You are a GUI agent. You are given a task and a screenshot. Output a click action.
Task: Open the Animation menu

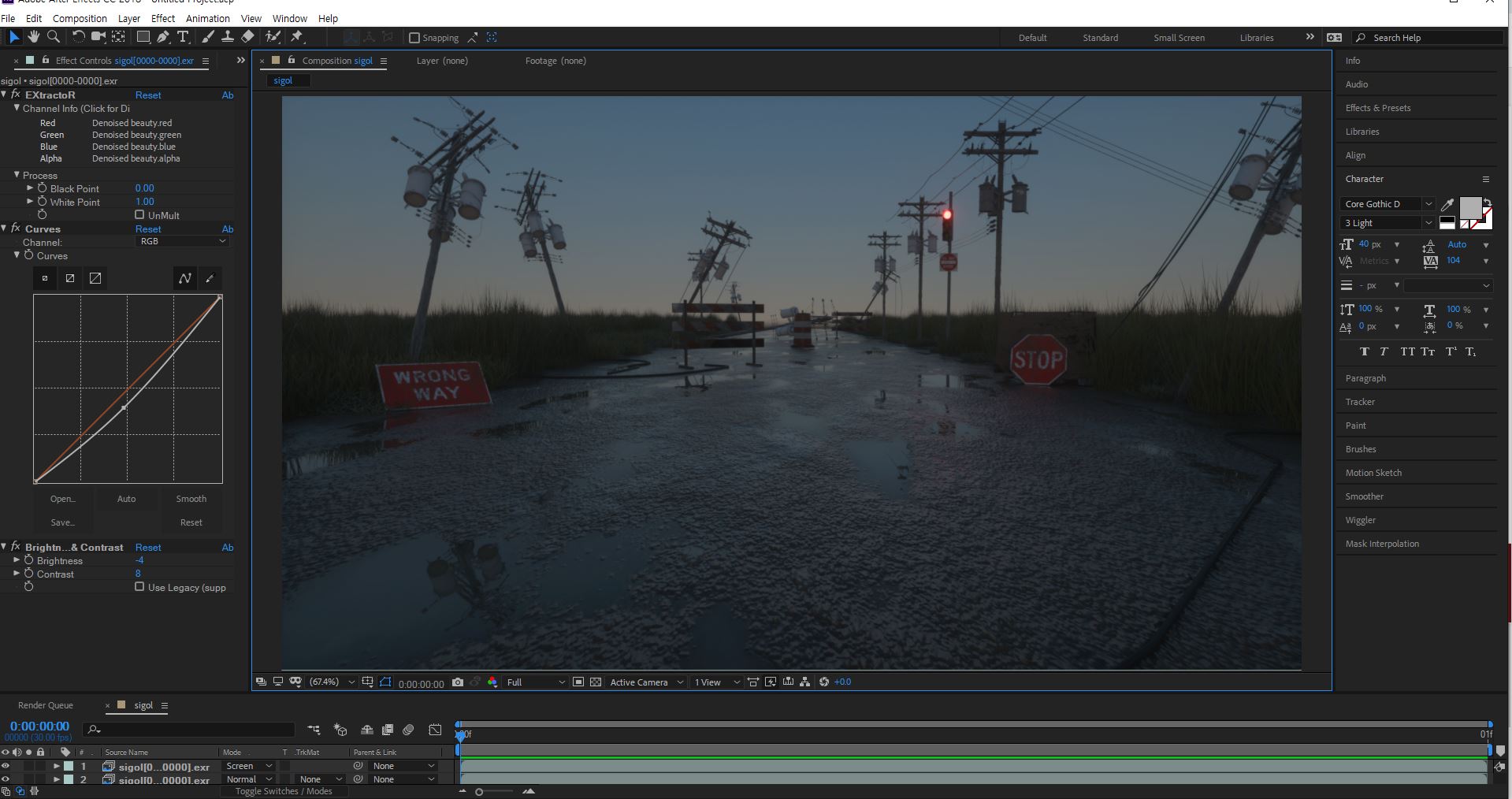point(208,18)
